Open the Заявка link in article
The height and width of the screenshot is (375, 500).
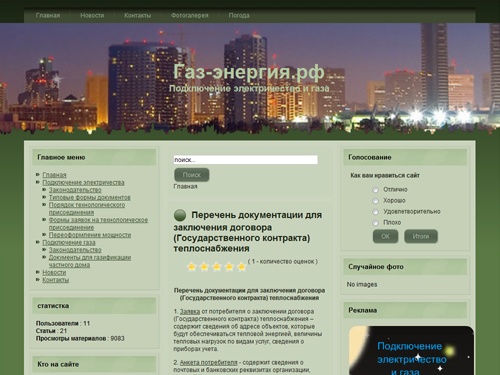(190, 311)
